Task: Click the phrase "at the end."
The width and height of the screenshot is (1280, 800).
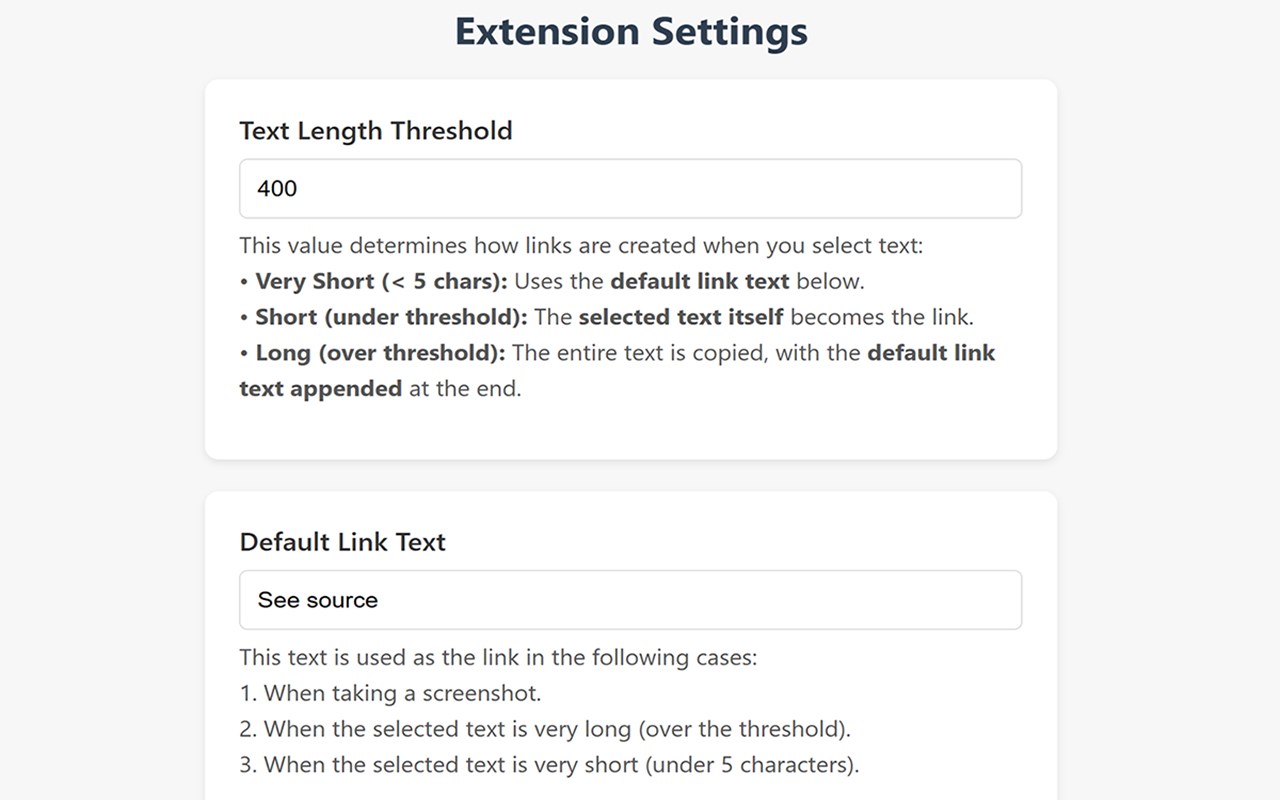Action: 465,389
